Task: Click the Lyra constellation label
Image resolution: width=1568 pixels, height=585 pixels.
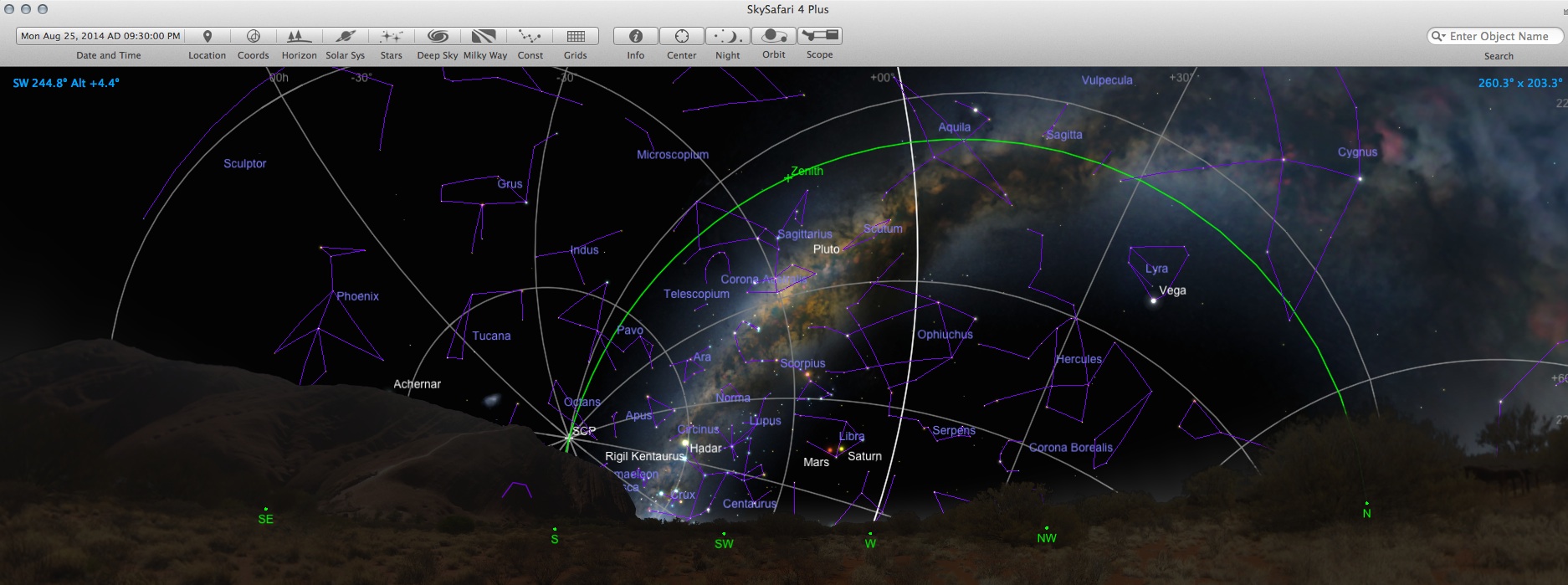Action: click(1156, 269)
